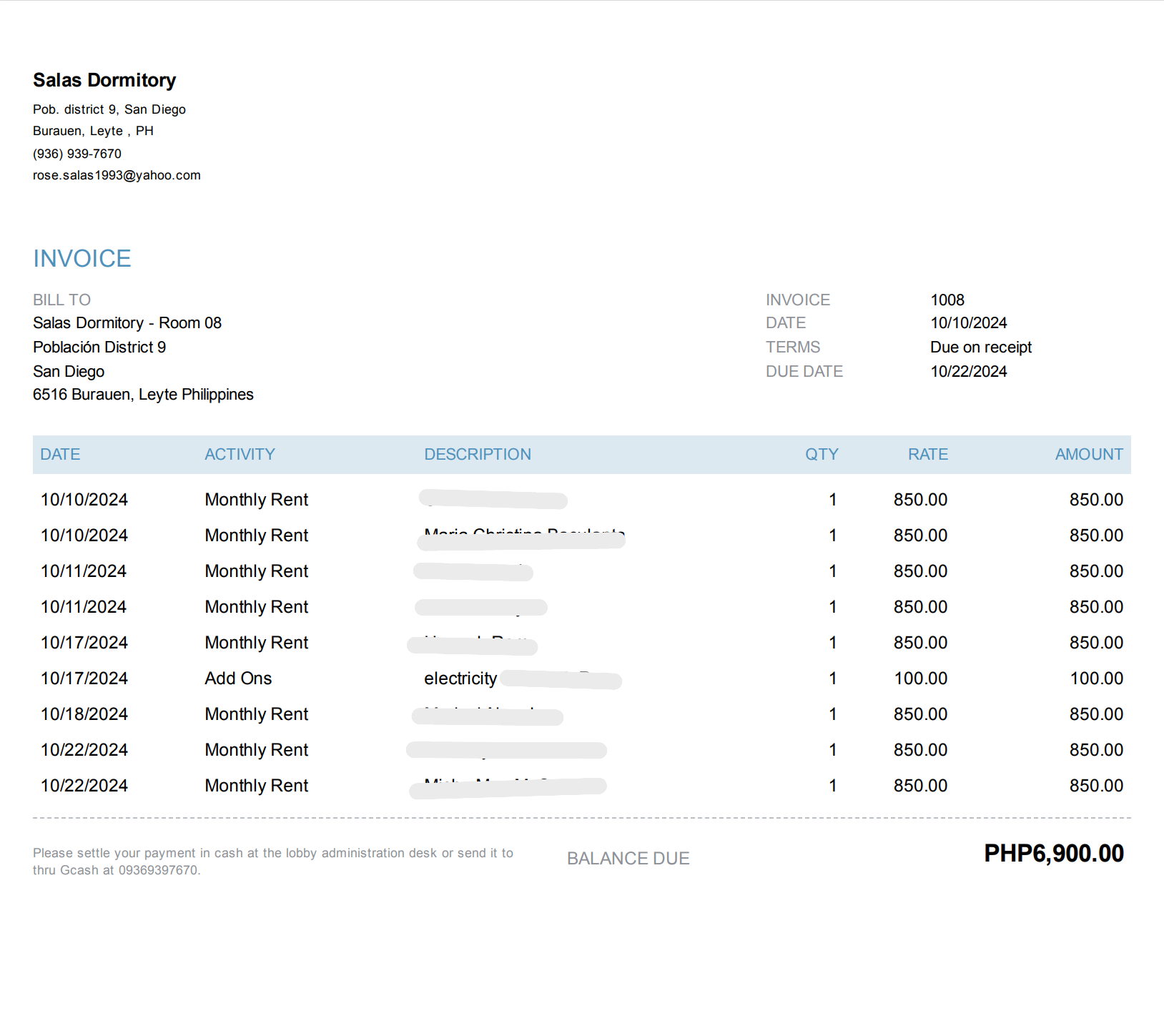
Task: Select the 10/17/2024 date of the Add Ons row
Action: [x=84, y=678]
